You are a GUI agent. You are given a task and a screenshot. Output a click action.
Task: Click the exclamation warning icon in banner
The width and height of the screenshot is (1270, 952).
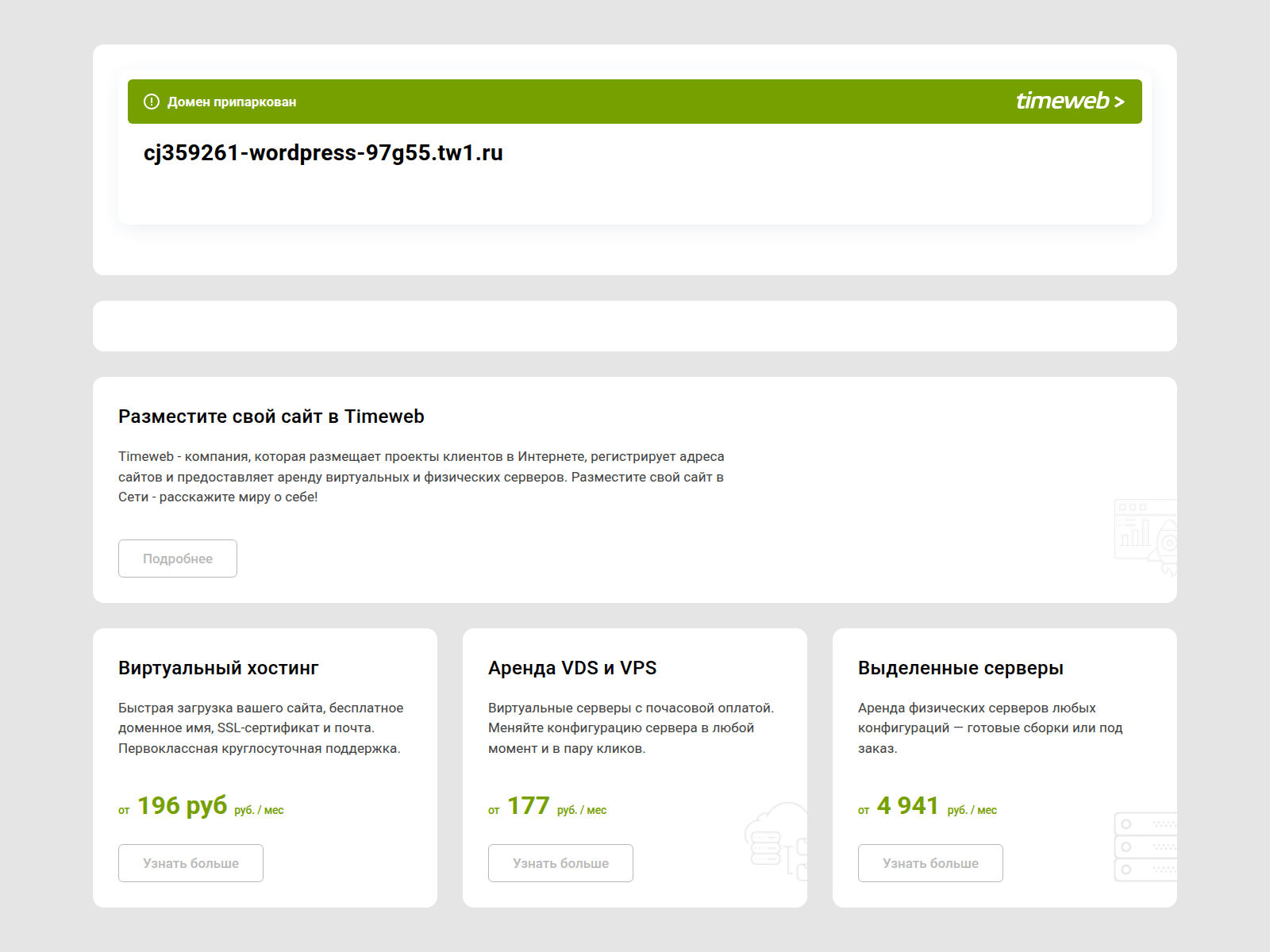click(x=151, y=102)
